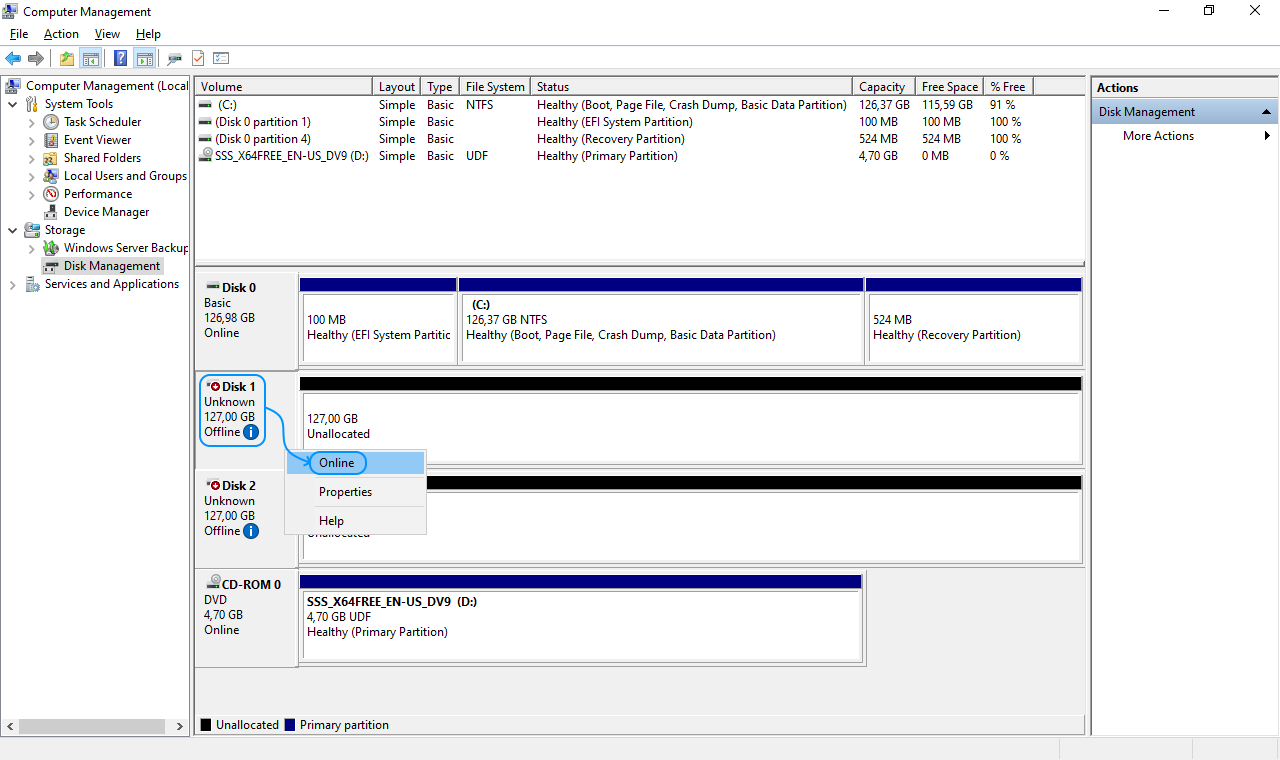Select the Device Manager icon
This screenshot has height=760, width=1280.
tap(51, 212)
